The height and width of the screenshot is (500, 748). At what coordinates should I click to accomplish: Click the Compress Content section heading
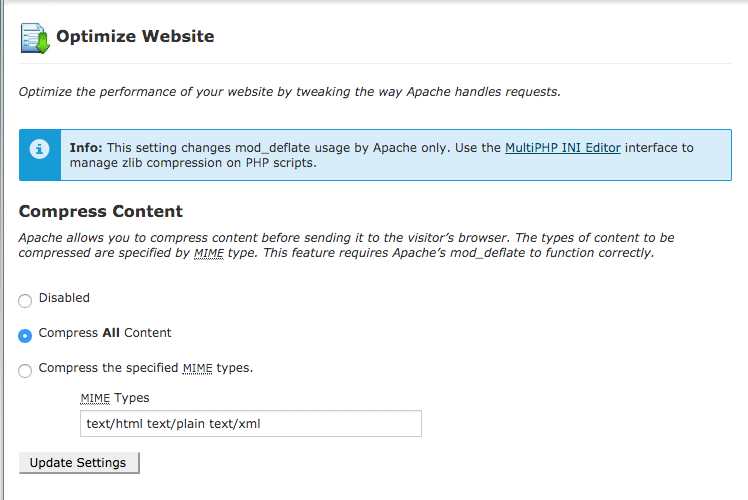coord(100,212)
